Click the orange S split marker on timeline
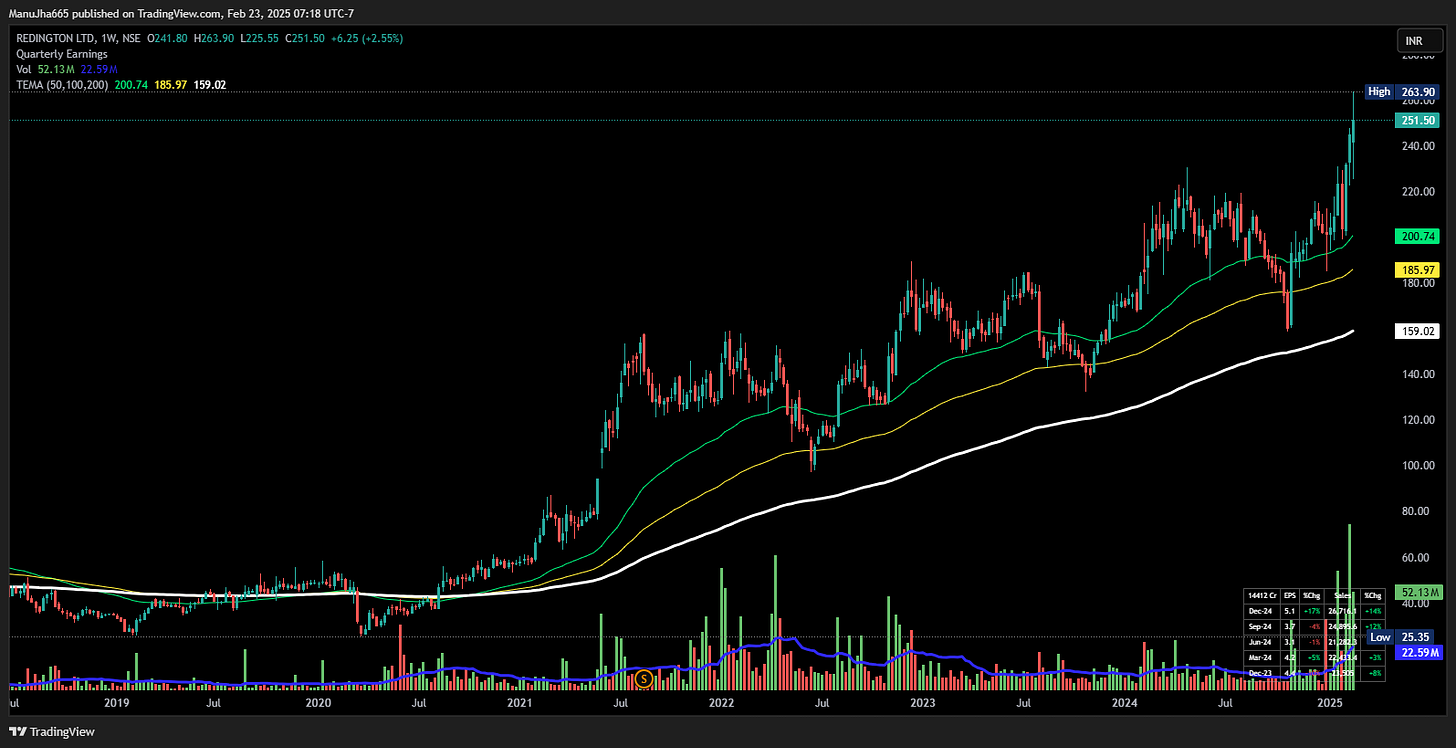 point(644,679)
